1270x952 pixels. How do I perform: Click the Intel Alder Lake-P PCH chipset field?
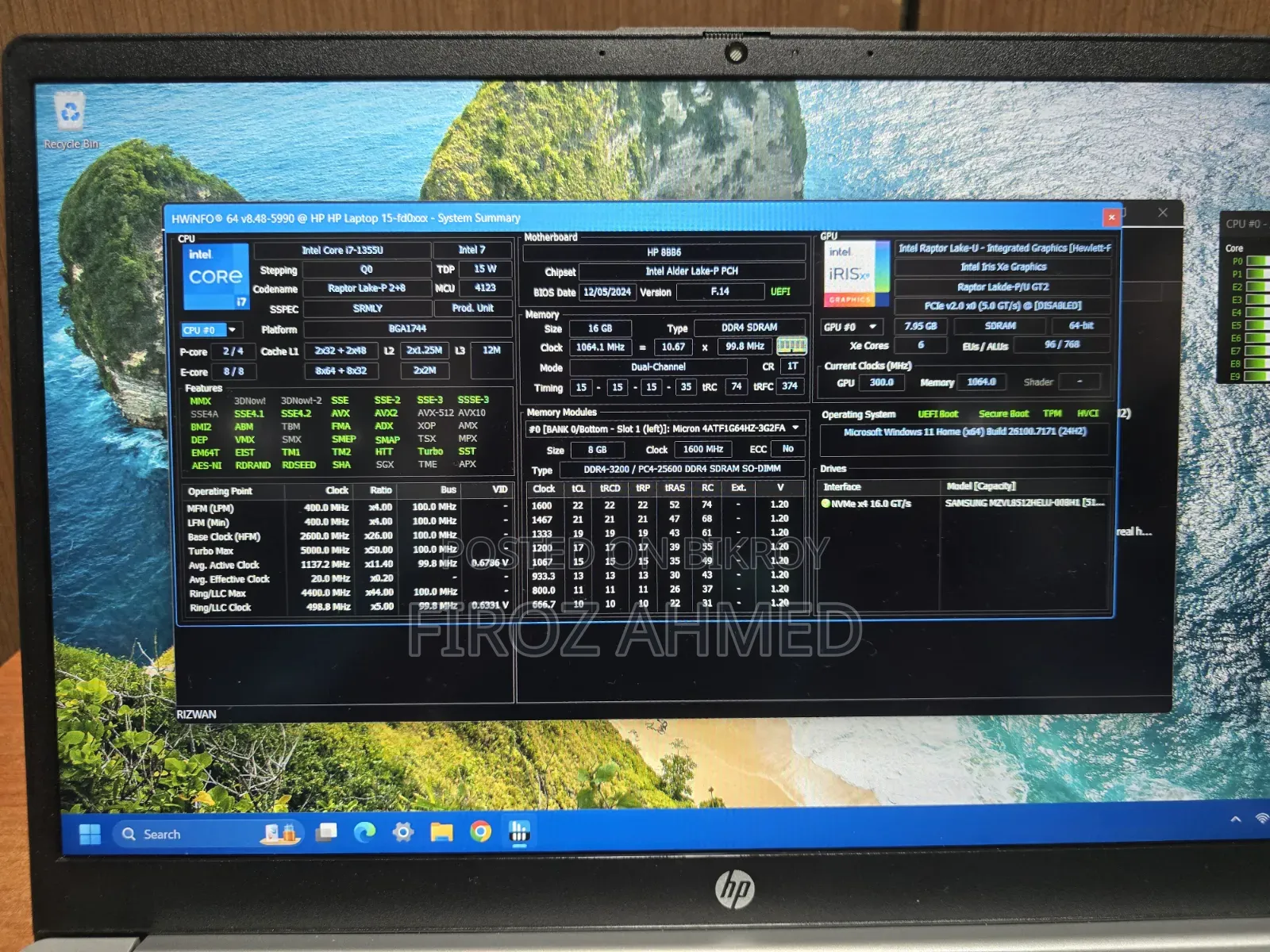691,271
